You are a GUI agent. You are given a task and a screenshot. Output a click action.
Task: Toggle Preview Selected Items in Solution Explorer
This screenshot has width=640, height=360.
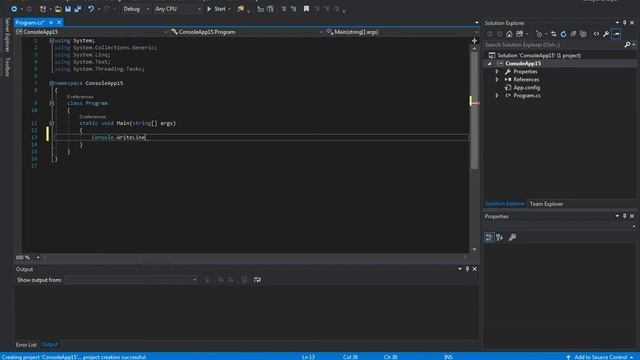616,34
